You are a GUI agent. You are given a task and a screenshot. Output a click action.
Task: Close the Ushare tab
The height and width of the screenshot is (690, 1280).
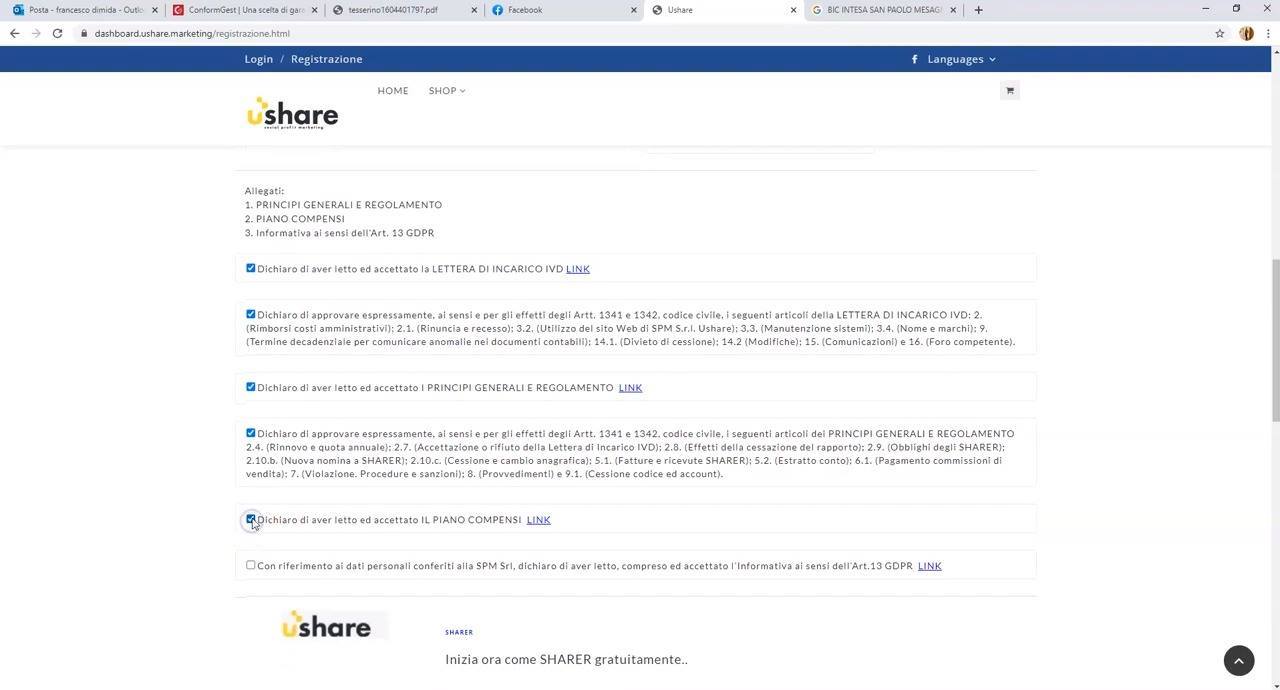(794, 10)
